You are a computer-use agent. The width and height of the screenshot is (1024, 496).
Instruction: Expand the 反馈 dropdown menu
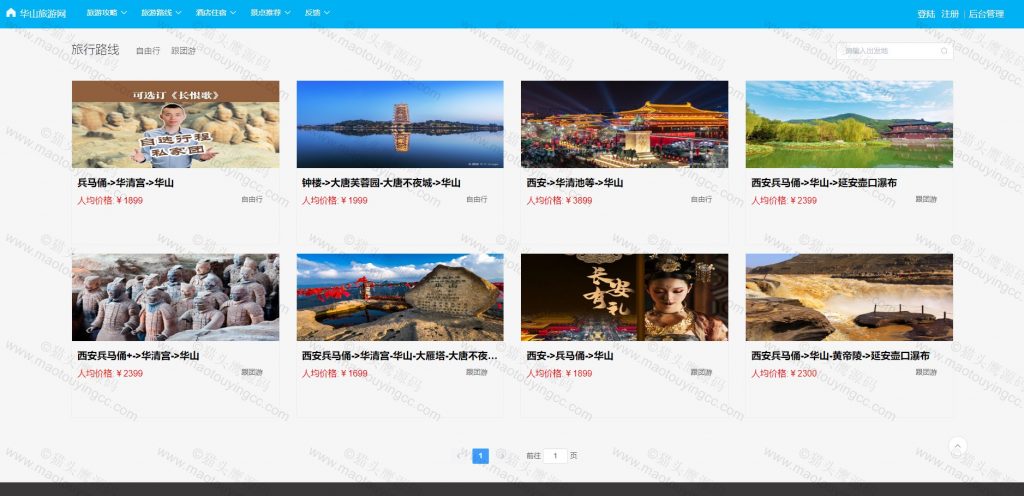tap(317, 13)
